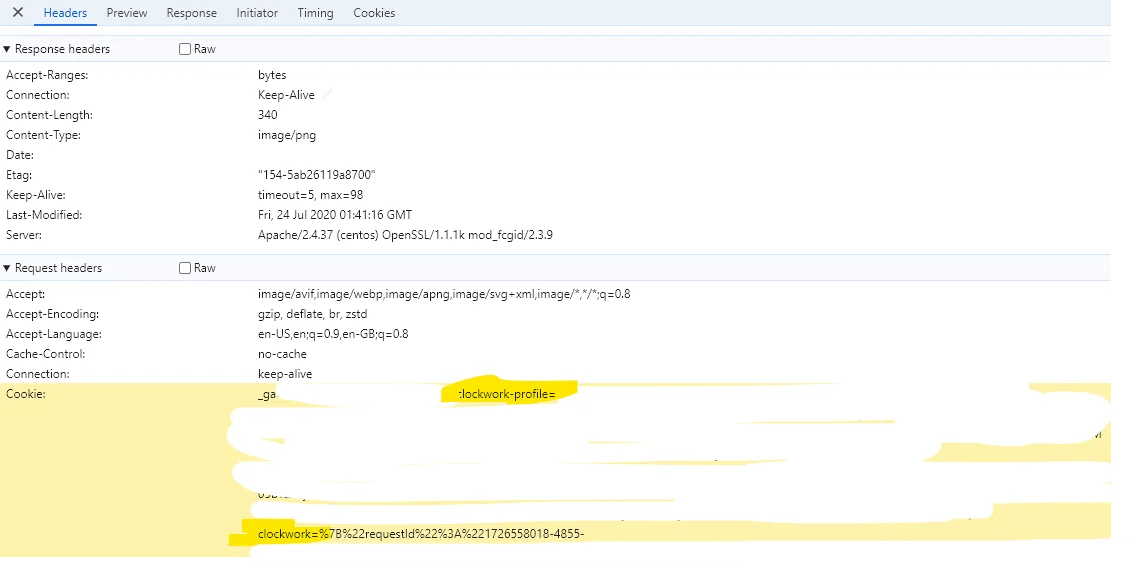
Task: Select the Cookie header name
Action: point(25,394)
